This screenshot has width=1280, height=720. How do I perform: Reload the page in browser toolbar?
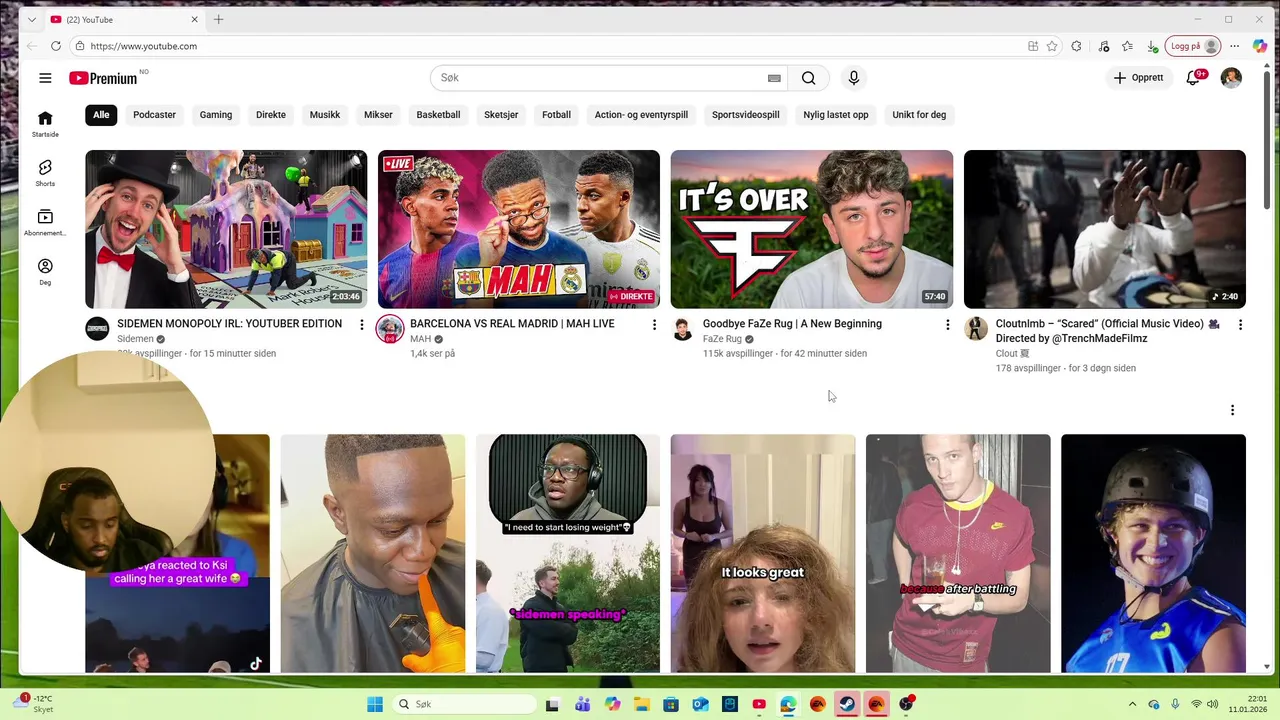(x=55, y=46)
